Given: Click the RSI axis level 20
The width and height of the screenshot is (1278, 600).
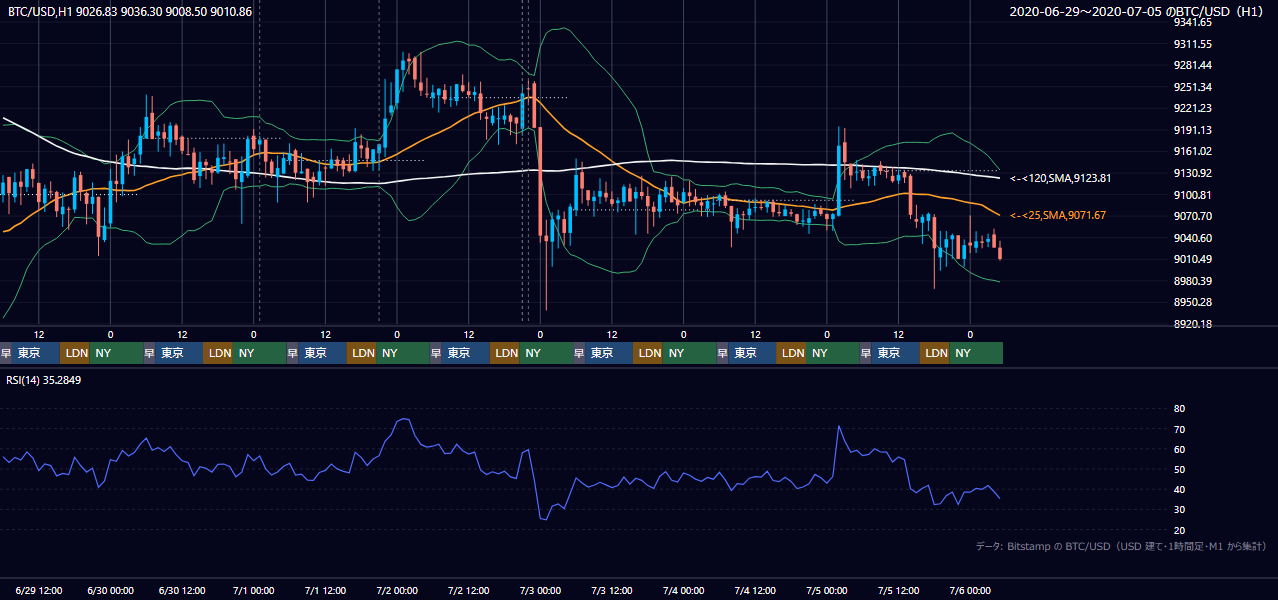Looking at the screenshot, I should click(x=1179, y=530).
